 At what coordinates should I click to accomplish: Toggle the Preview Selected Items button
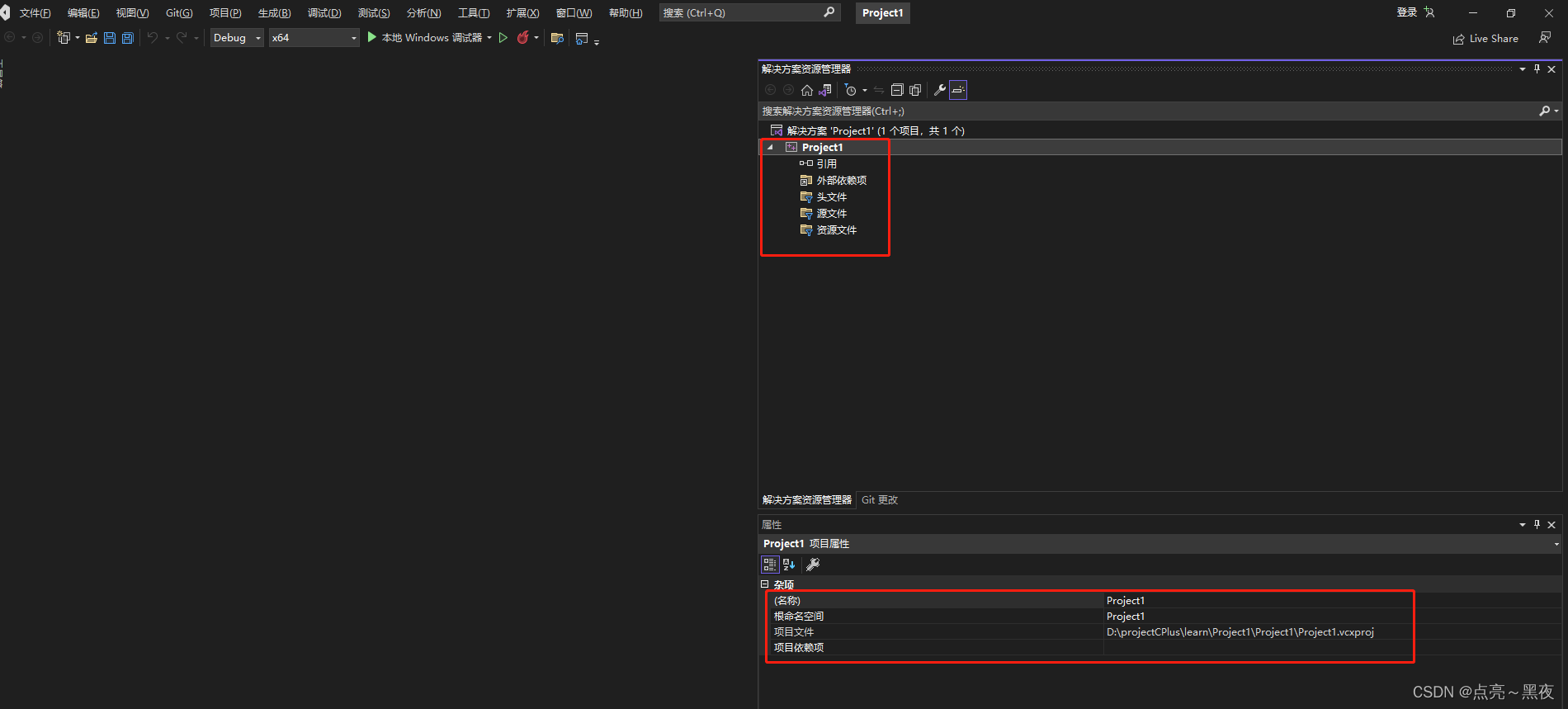click(958, 90)
